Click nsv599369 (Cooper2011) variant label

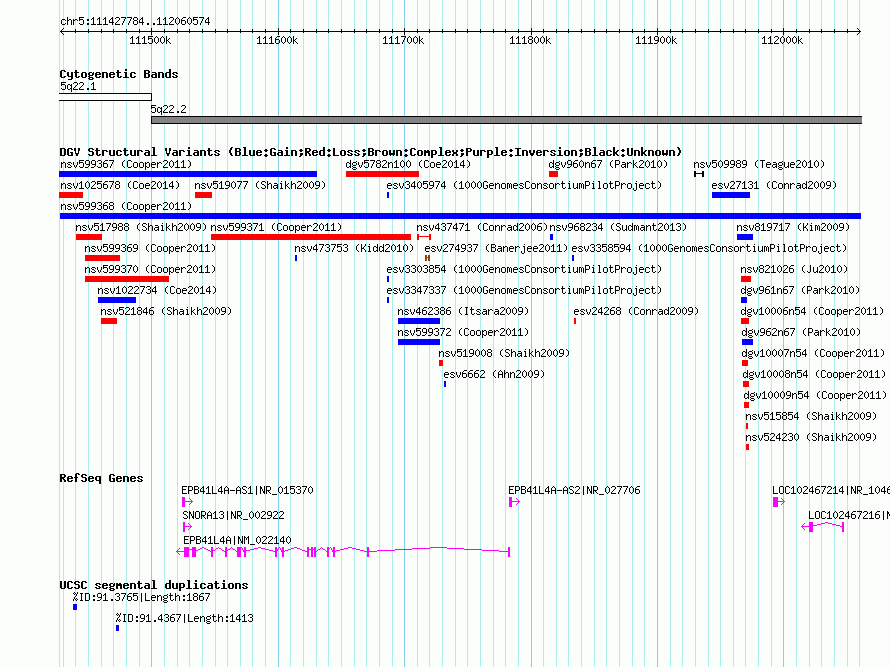point(150,249)
